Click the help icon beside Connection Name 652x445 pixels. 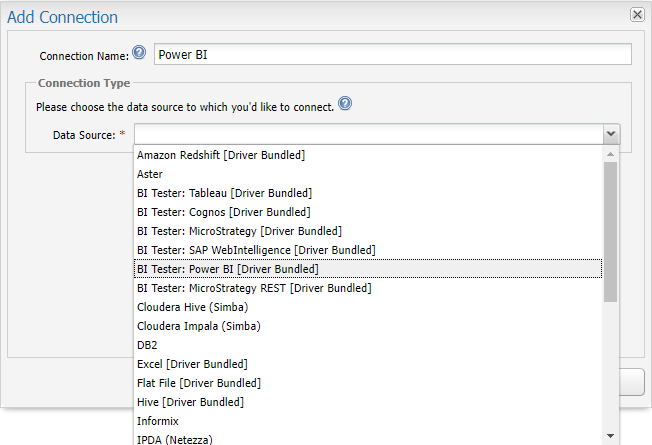click(139, 52)
